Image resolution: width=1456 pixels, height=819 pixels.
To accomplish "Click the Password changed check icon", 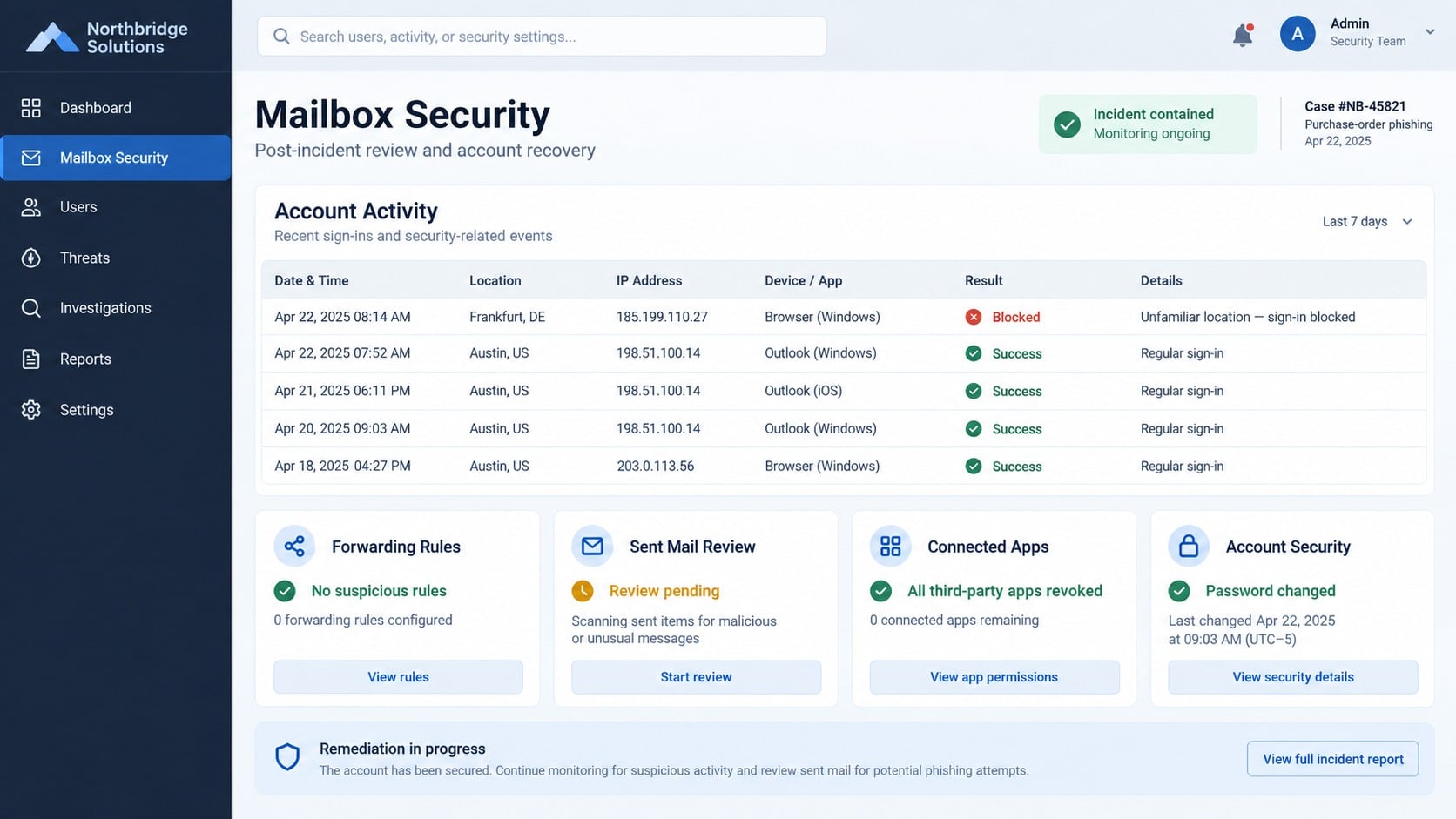I will point(1179,591).
